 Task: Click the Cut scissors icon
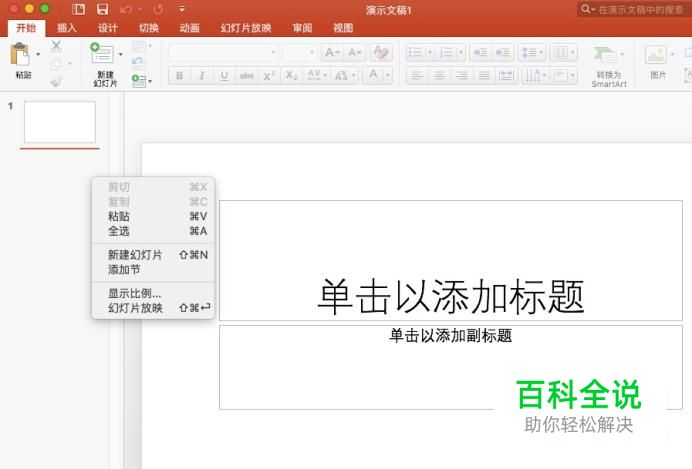coord(56,46)
